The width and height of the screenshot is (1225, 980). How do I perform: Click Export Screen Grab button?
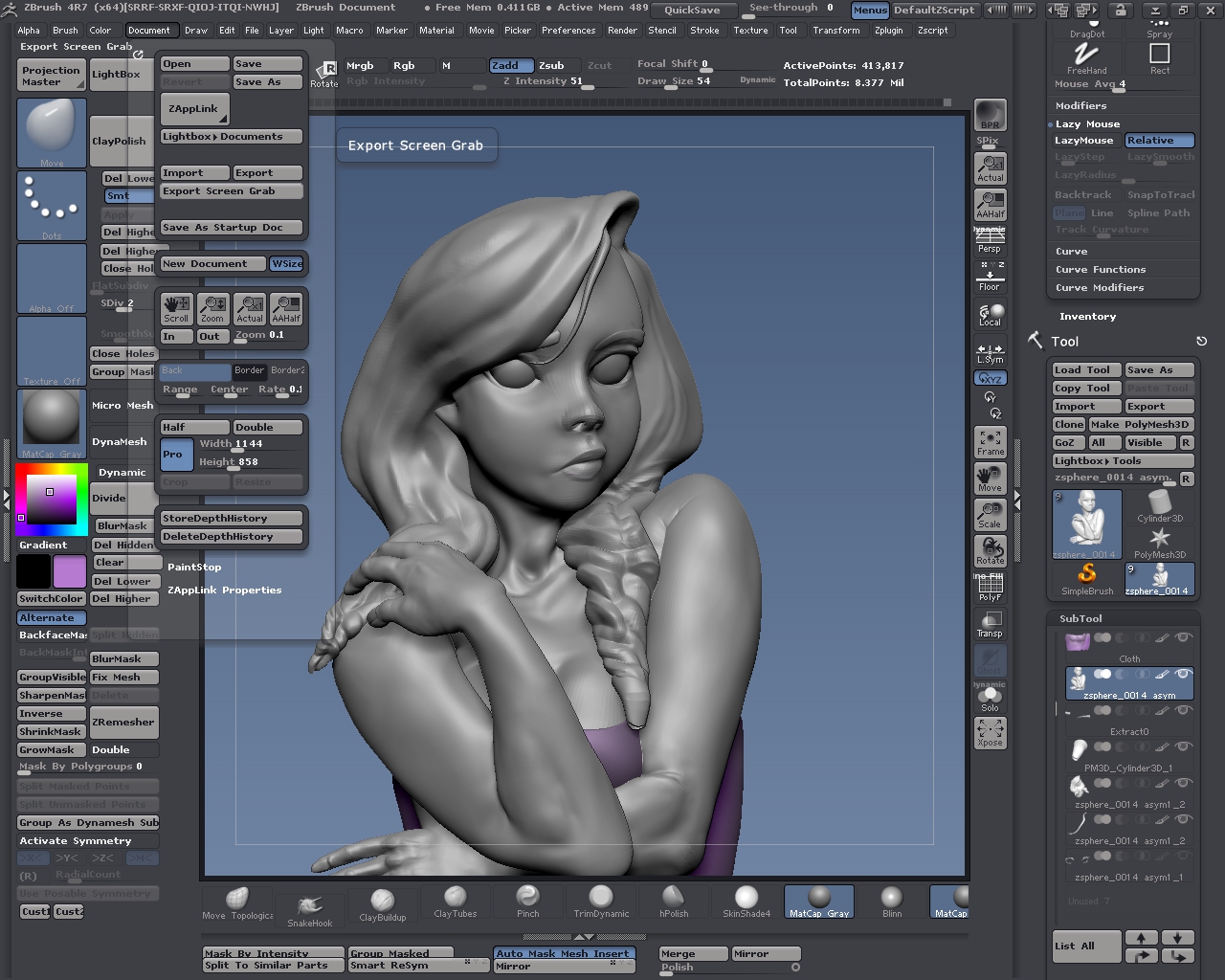(x=231, y=191)
